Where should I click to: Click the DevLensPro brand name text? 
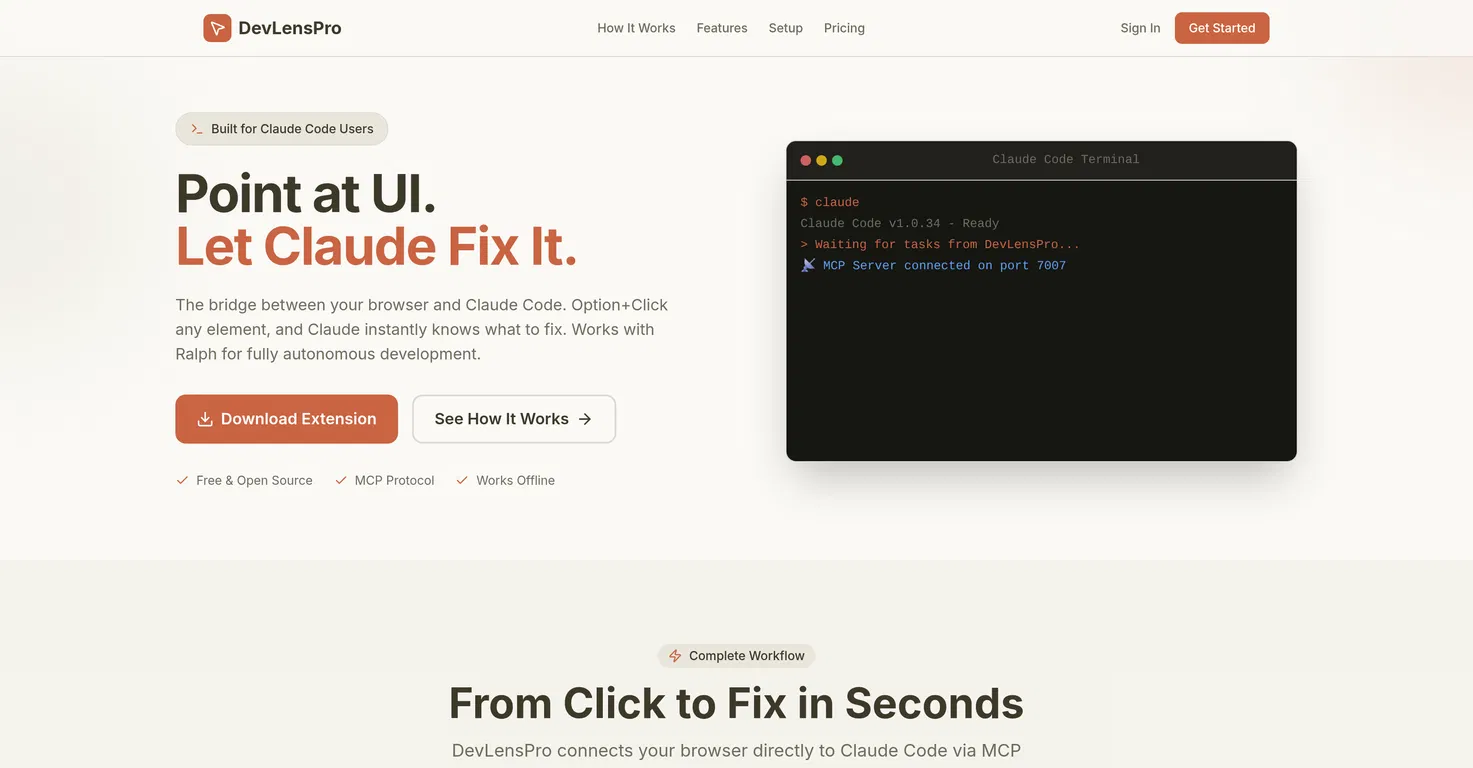[x=290, y=28]
